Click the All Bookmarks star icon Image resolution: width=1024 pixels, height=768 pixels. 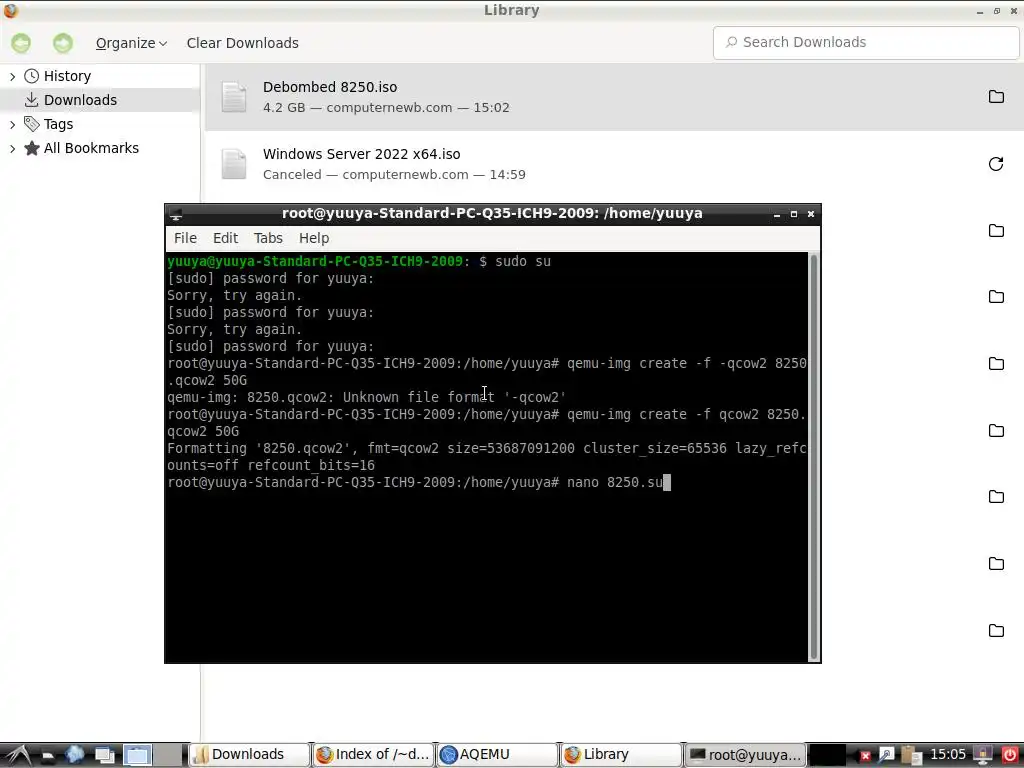(31, 148)
